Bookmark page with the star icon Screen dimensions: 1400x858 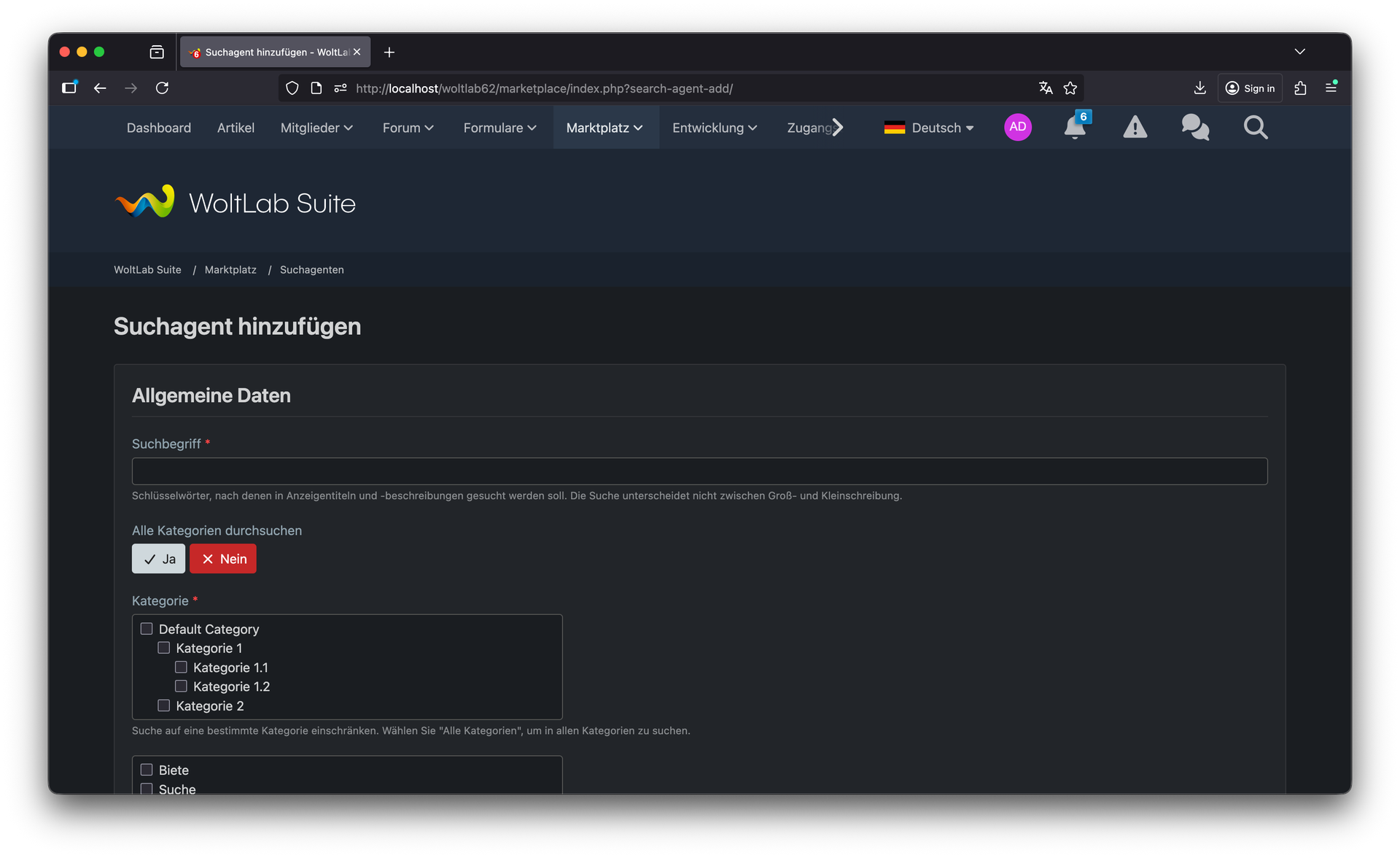pos(1070,88)
